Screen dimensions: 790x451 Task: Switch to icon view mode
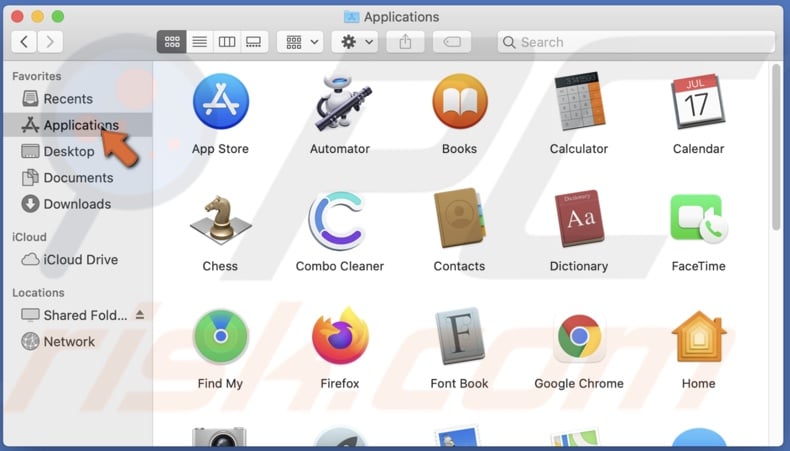click(x=172, y=42)
